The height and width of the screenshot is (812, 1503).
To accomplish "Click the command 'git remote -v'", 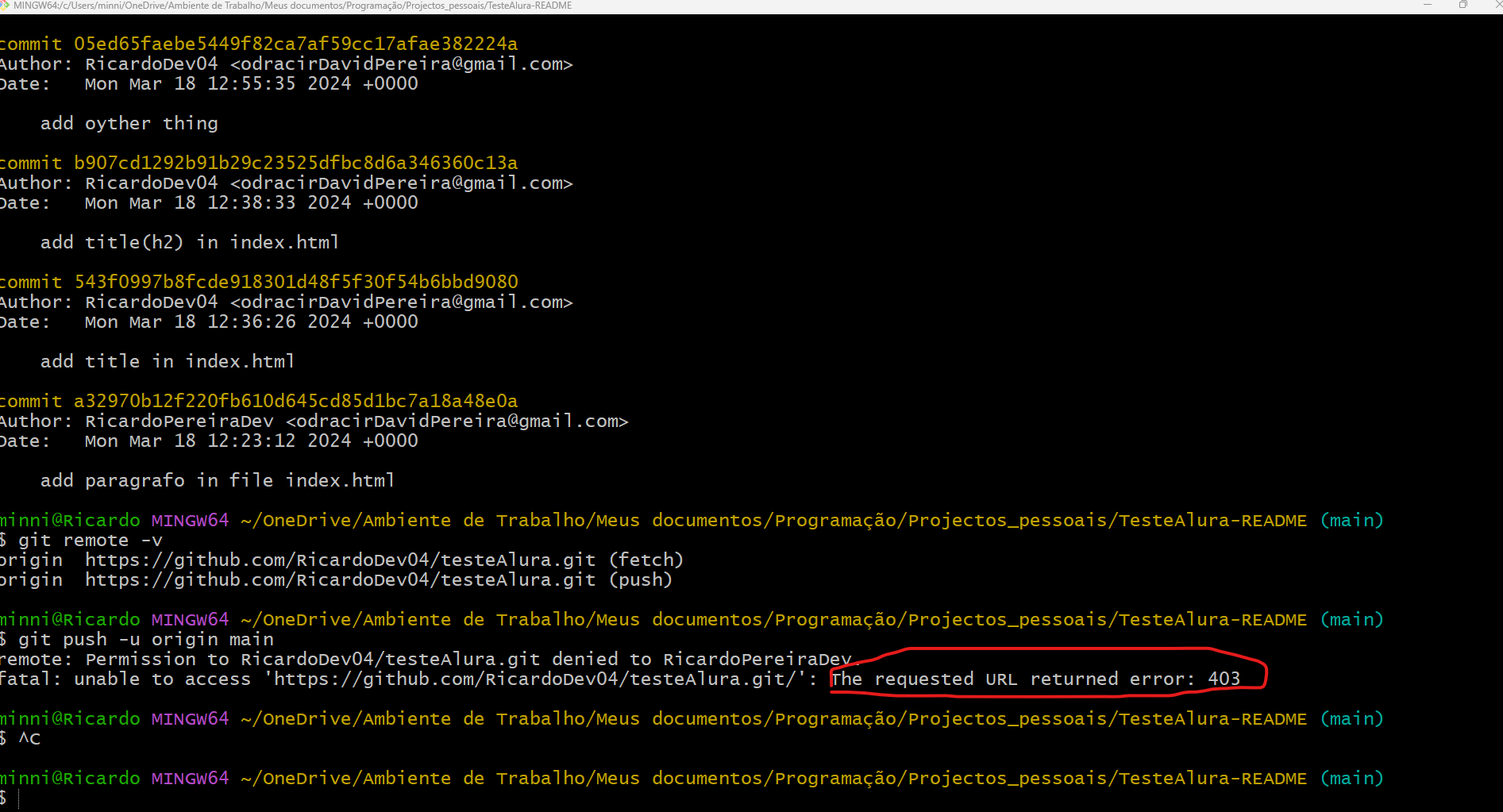I will point(90,540).
